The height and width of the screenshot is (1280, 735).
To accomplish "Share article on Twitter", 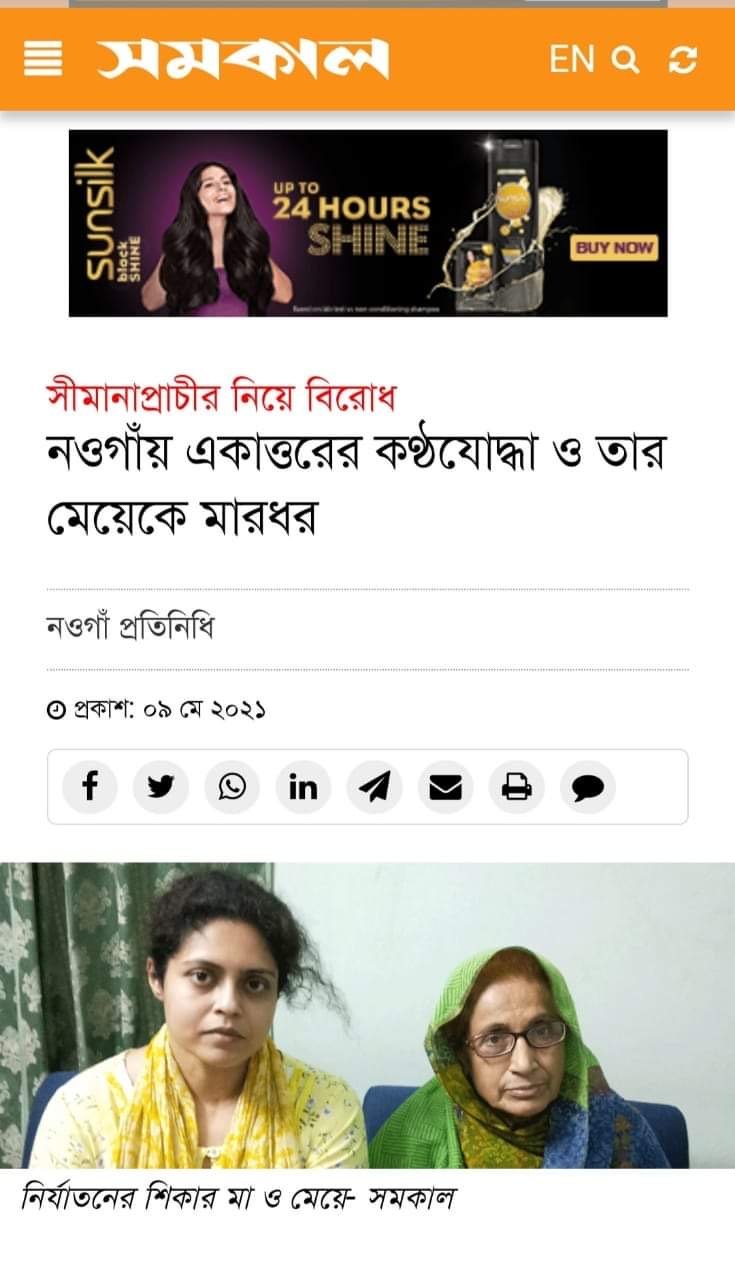I will [161, 787].
